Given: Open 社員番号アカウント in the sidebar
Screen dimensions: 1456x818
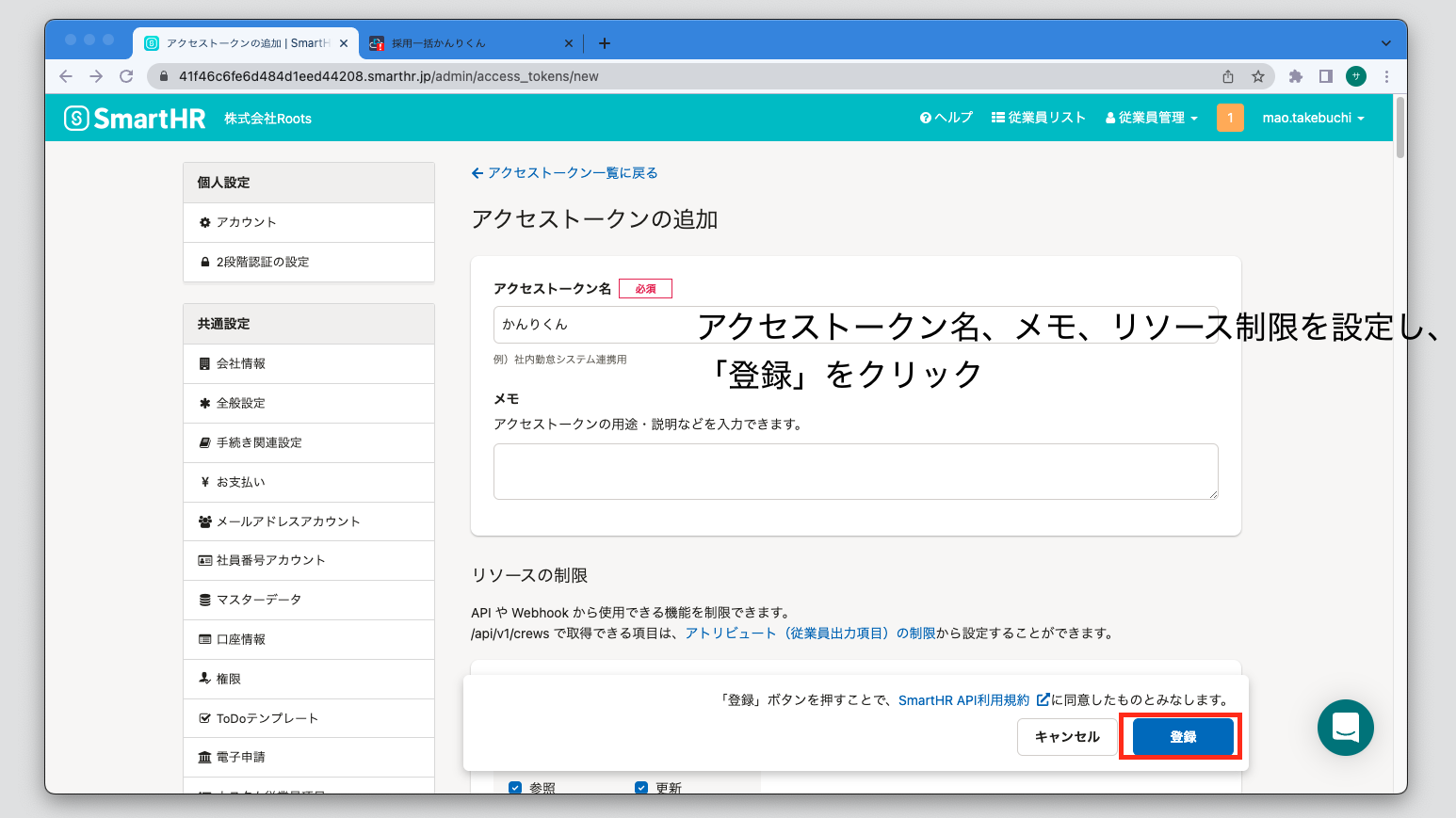Looking at the screenshot, I should click(309, 560).
